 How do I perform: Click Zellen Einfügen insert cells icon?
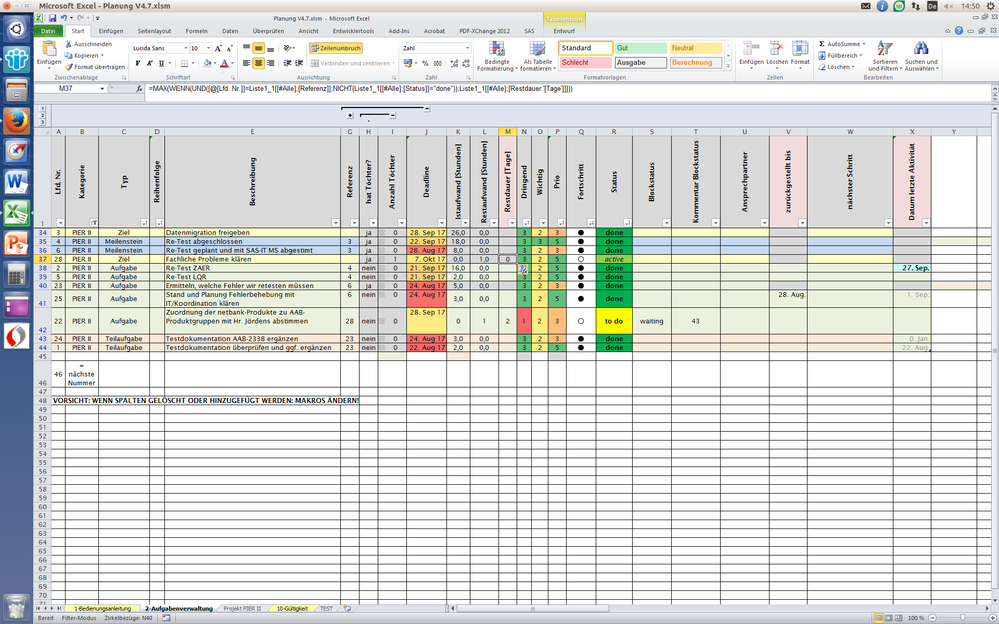(751, 48)
